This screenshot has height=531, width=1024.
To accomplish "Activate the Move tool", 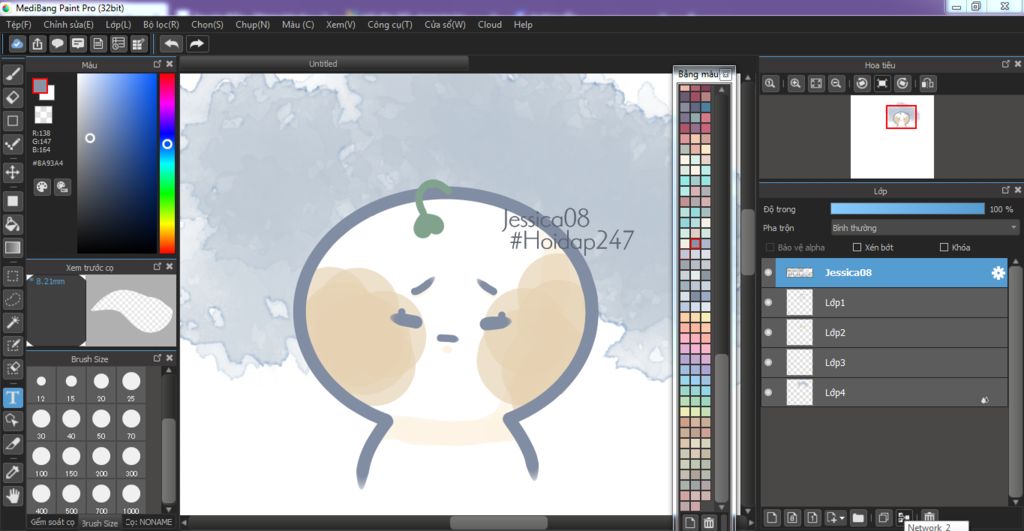I will 12,172.
